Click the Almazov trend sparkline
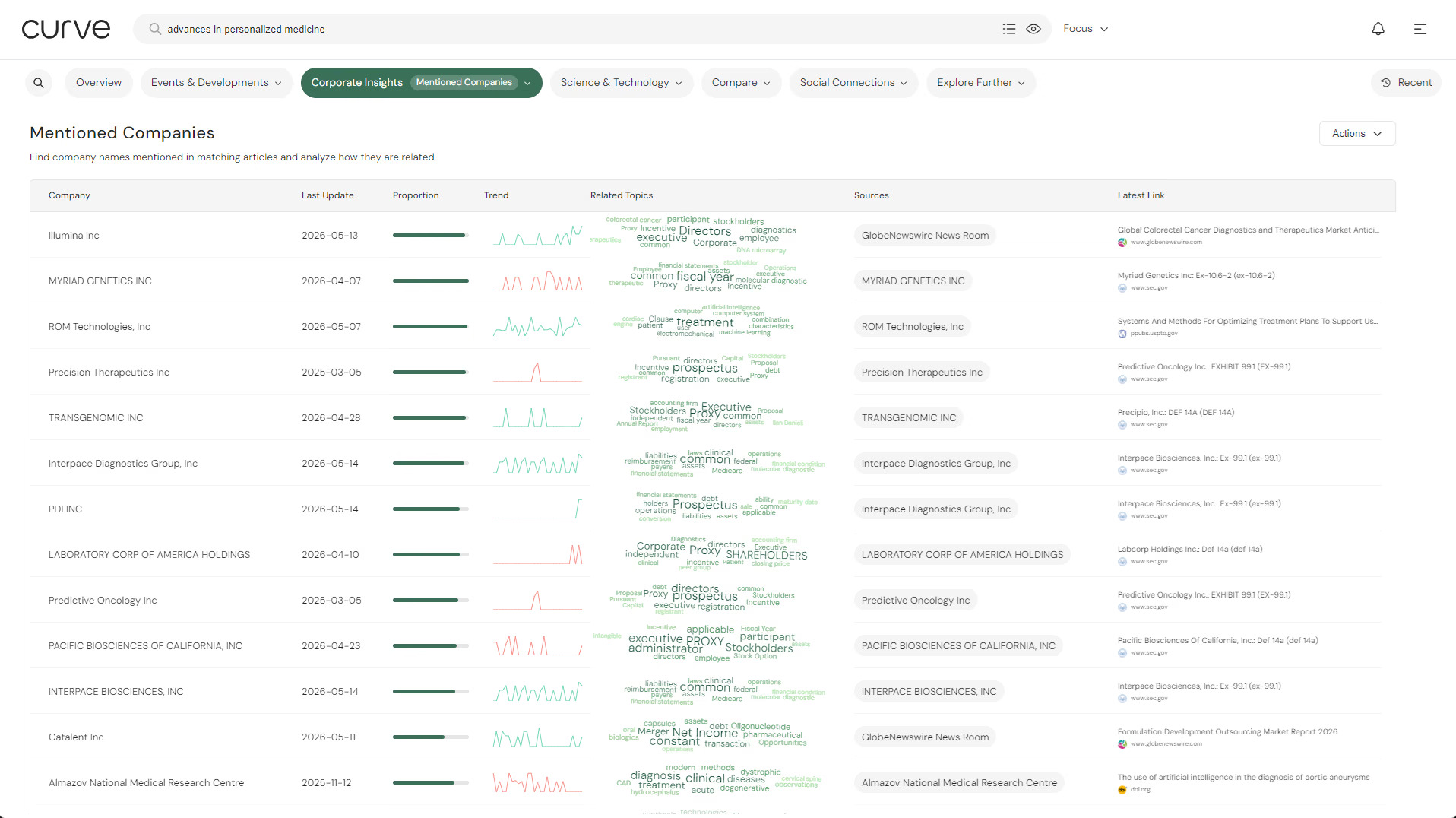Screen dimensions: 1456x818 [537, 783]
